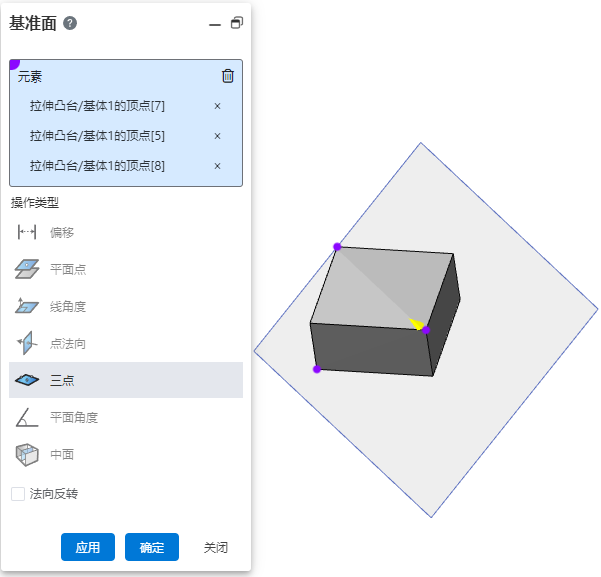Remove 顶点[7] from the elements list
Viewport: 601px width, 577px height.
coord(217,106)
